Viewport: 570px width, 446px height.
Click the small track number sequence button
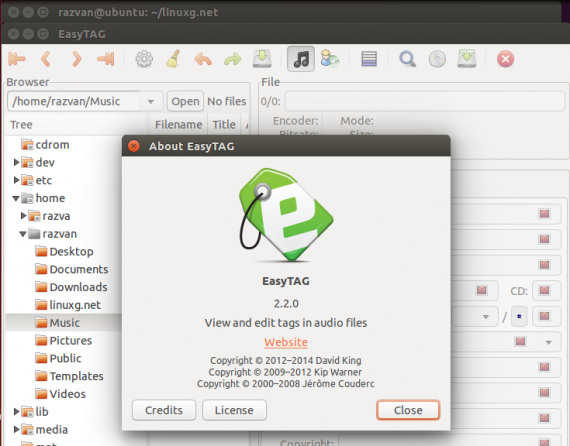coord(519,316)
